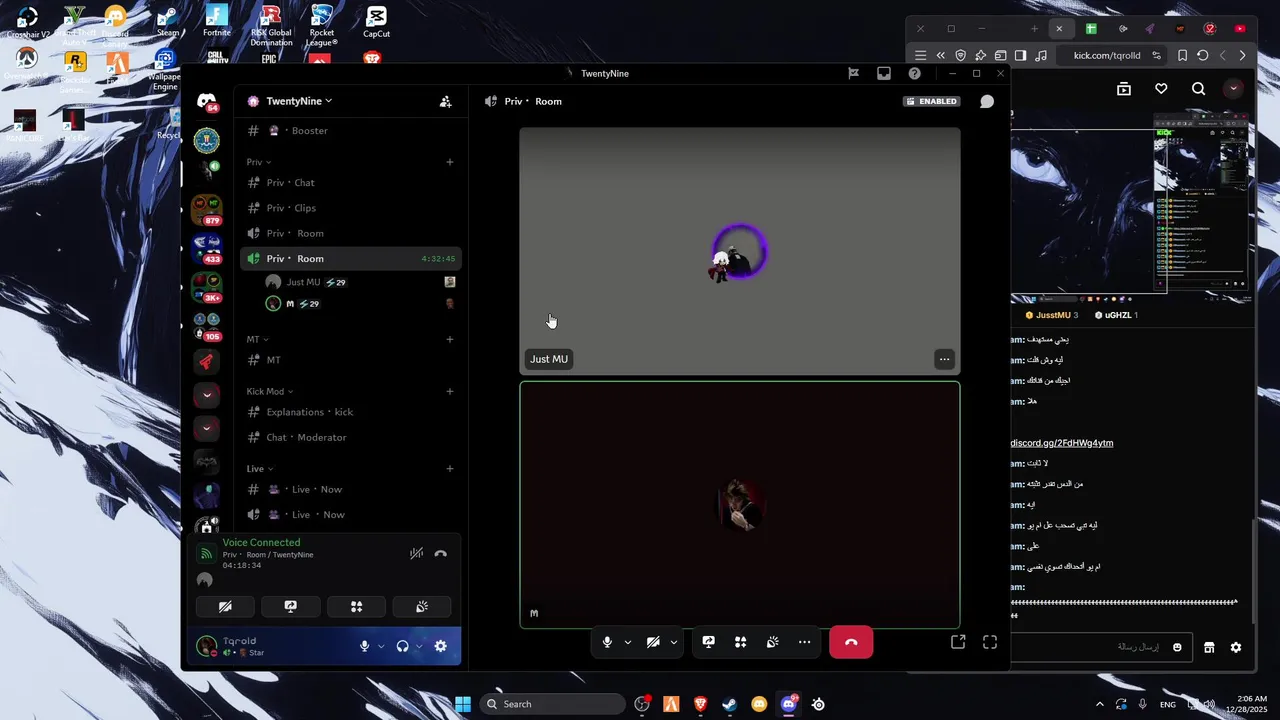
Task: Open the Discord inbox icon in title bar
Action: point(884,73)
